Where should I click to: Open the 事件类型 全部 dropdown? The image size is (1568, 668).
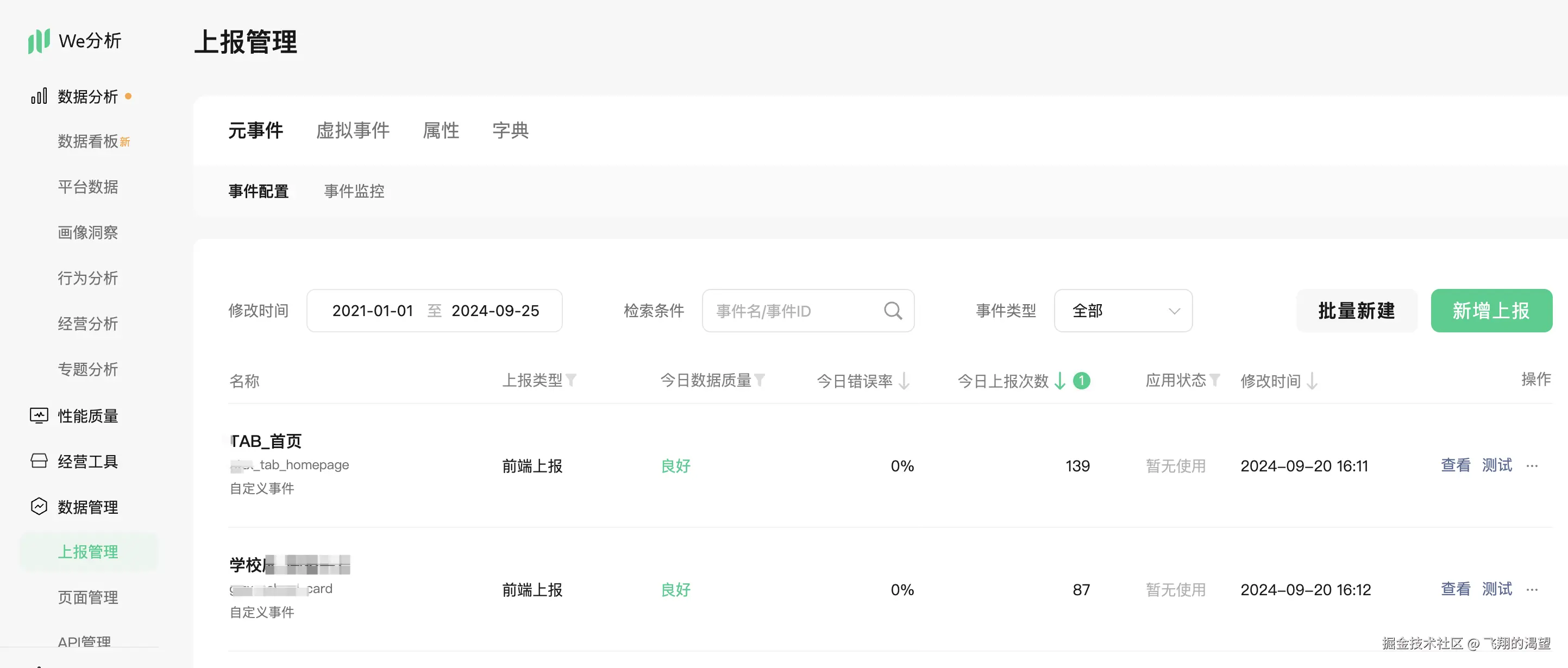pyautogui.click(x=1122, y=311)
